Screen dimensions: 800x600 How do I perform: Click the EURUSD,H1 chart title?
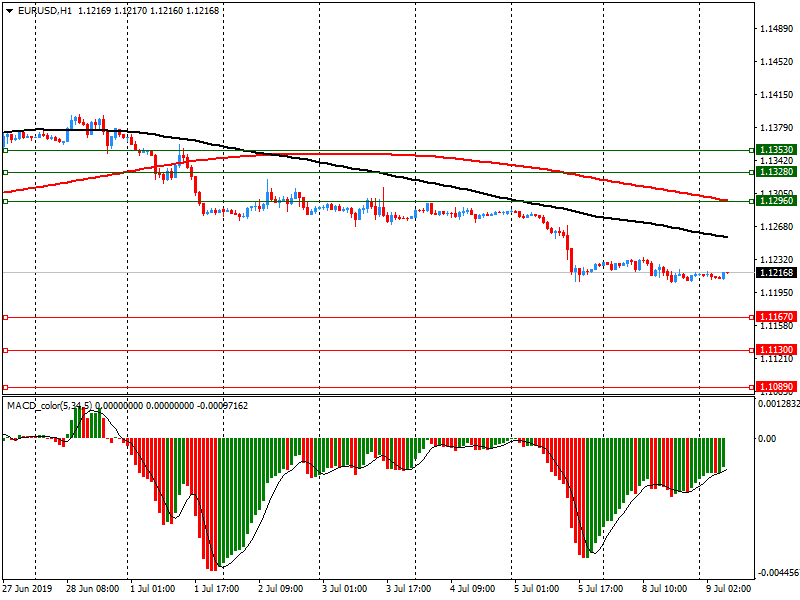tap(45, 11)
